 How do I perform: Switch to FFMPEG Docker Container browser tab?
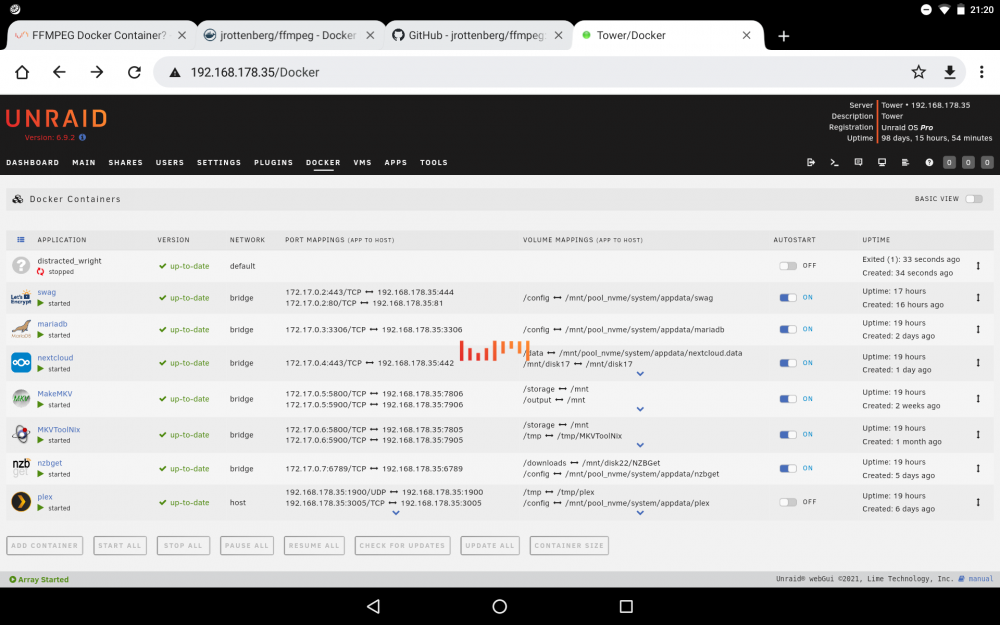[101, 36]
